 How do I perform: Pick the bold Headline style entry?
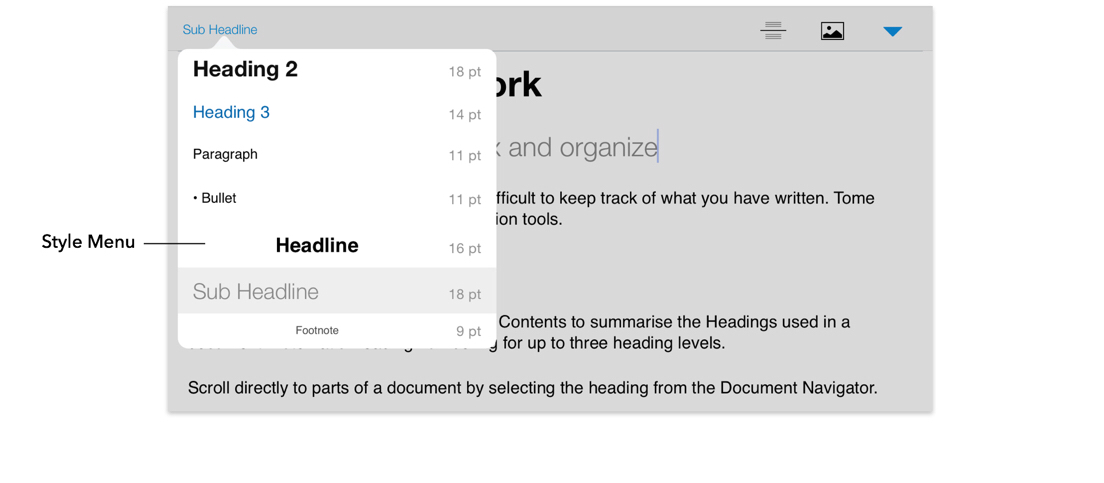pos(316,245)
